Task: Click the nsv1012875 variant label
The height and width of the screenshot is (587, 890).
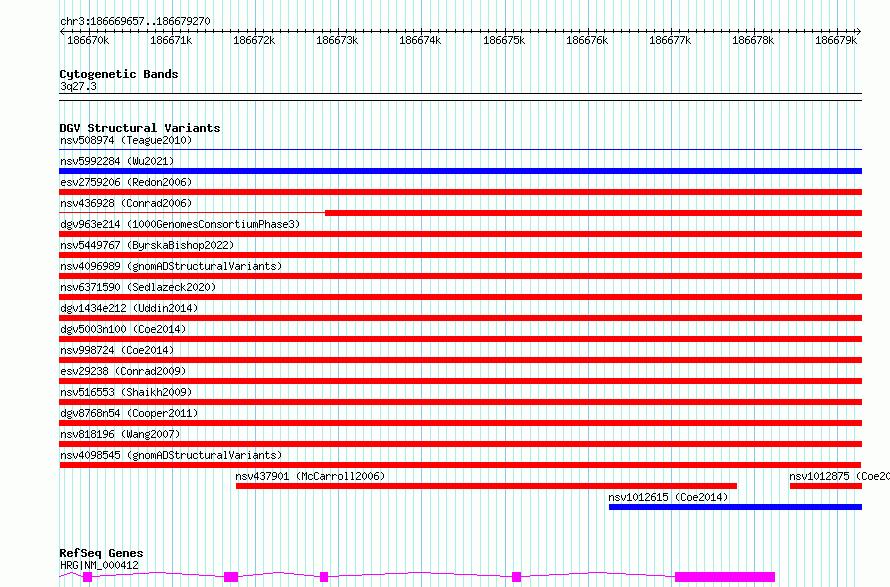Action: coord(839,476)
